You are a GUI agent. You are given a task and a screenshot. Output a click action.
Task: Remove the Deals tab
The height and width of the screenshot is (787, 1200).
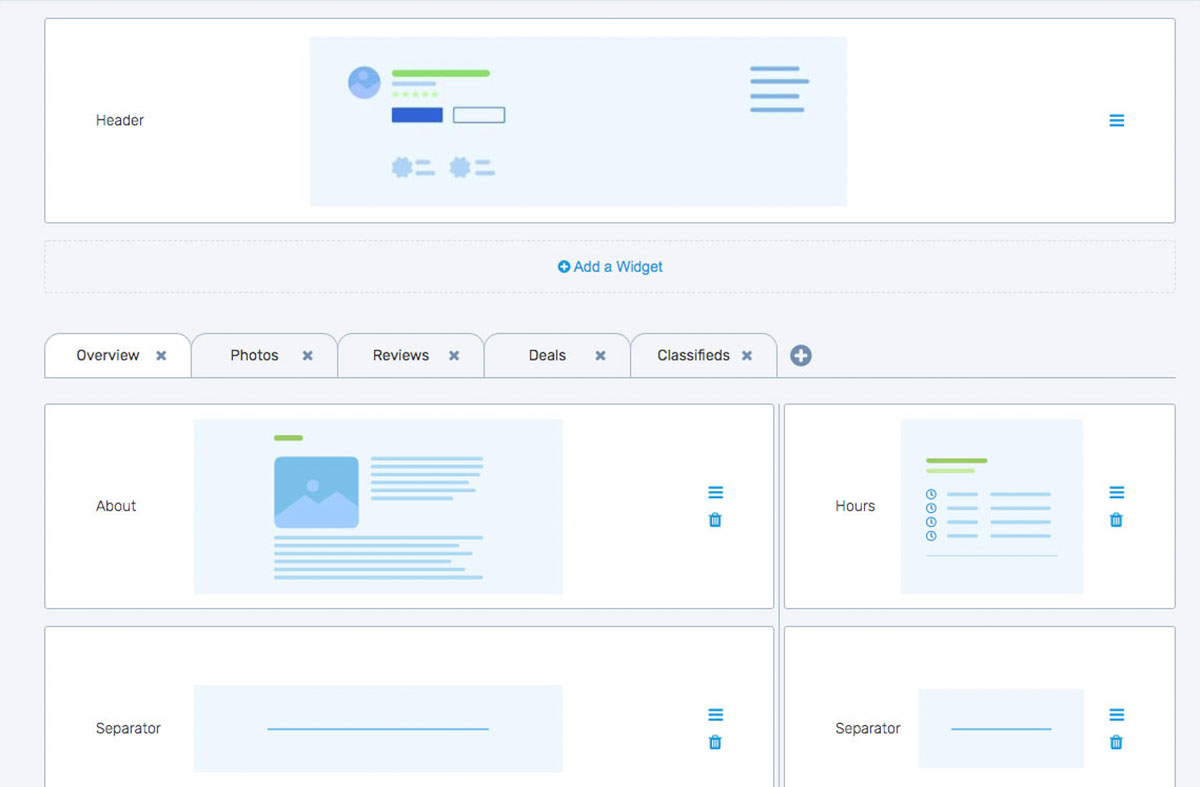(600, 356)
